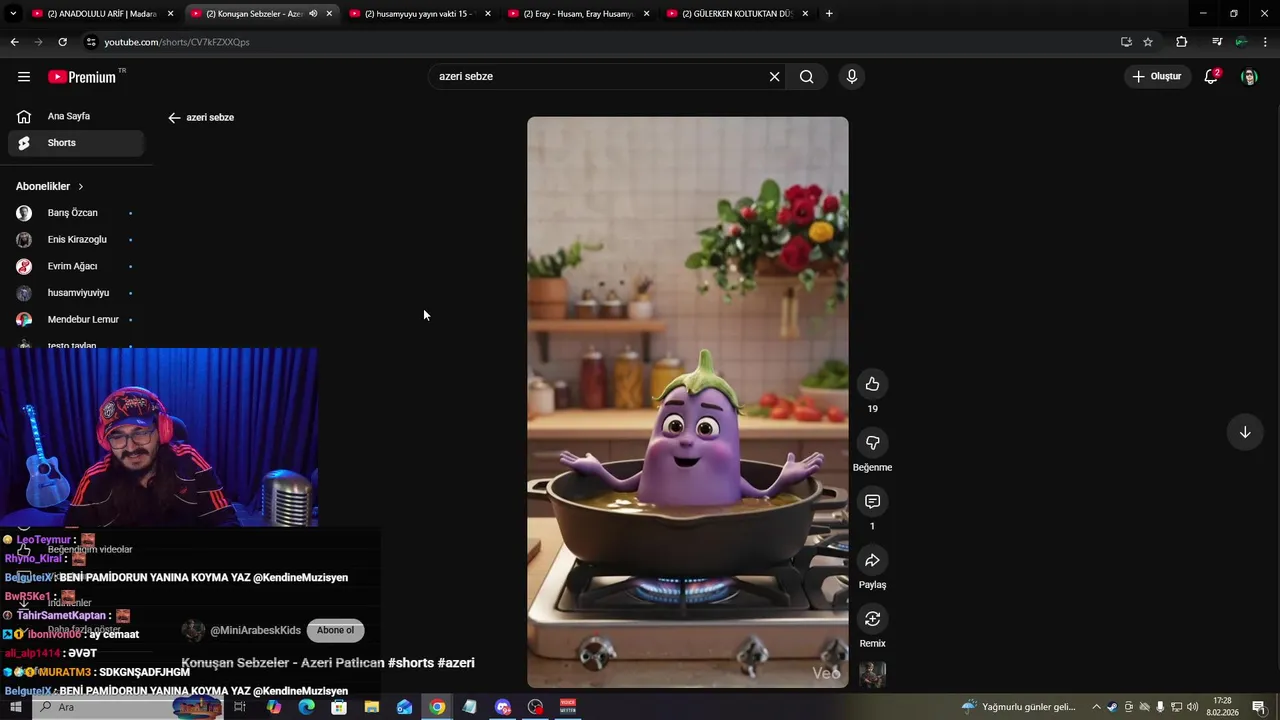Open husamviyuviyu subscription
The width and height of the screenshot is (1280, 720).
[x=76, y=293]
